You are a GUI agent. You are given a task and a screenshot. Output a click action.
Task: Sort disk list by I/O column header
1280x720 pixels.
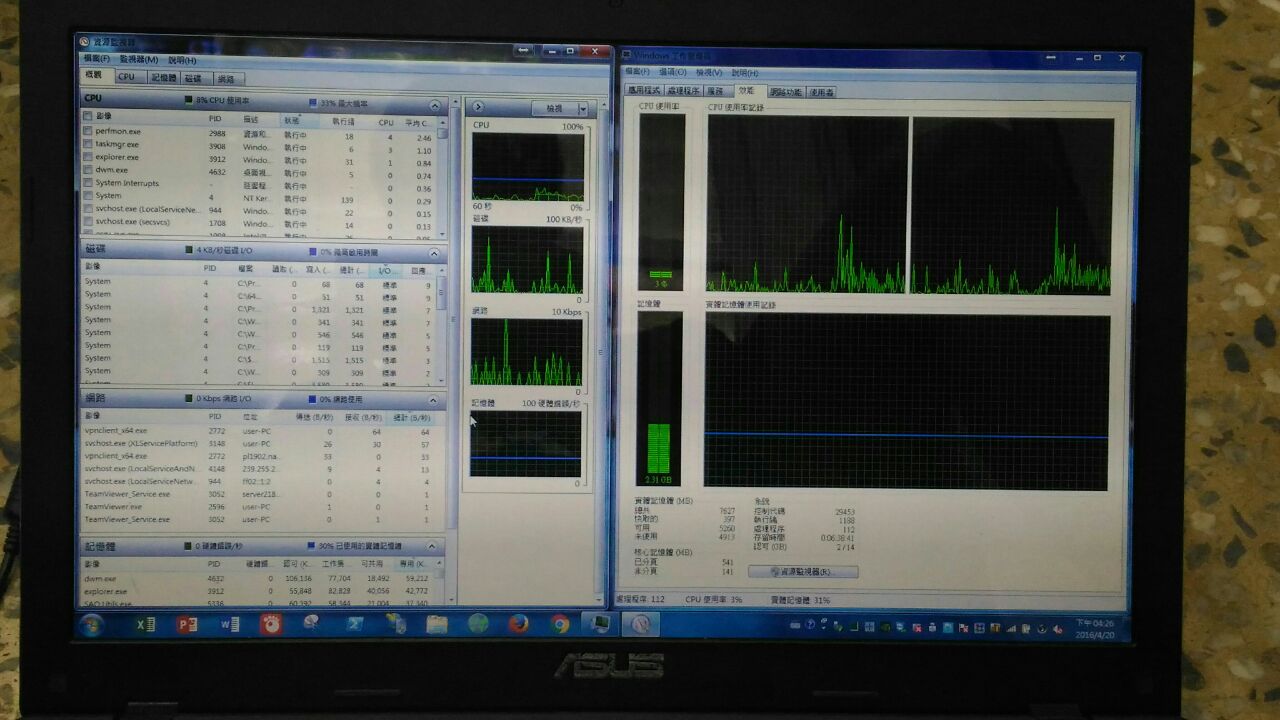point(386,269)
